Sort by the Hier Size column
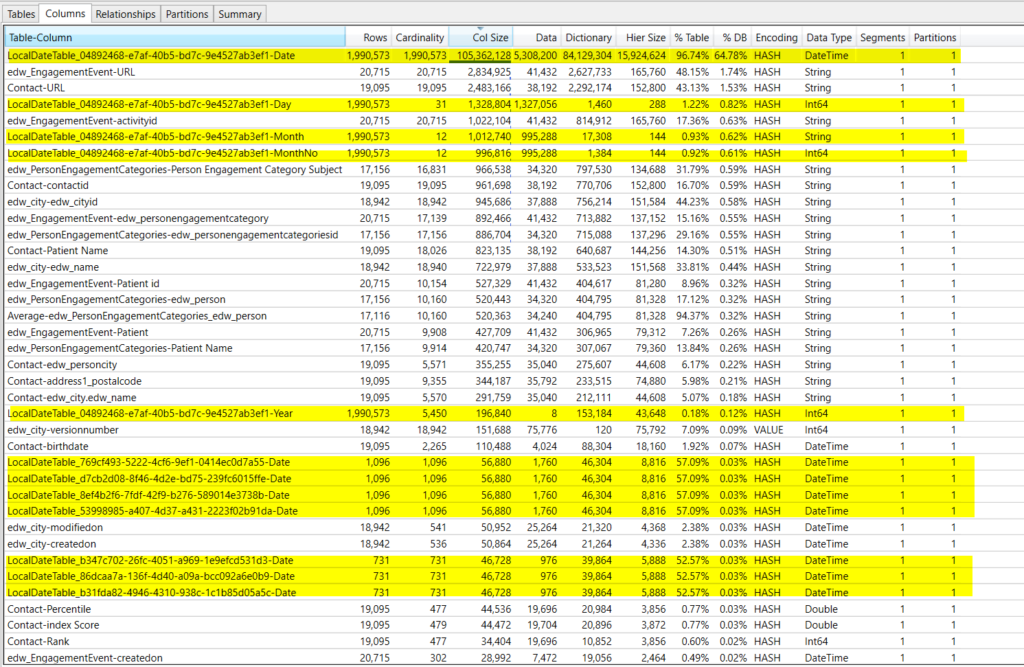 [645, 37]
